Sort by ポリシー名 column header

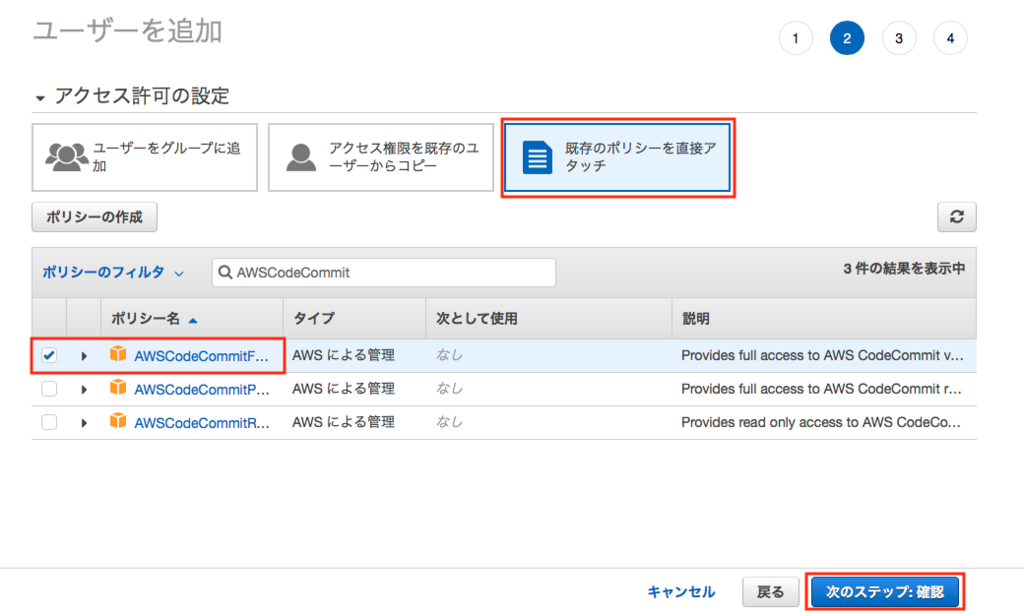tap(154, 319)
